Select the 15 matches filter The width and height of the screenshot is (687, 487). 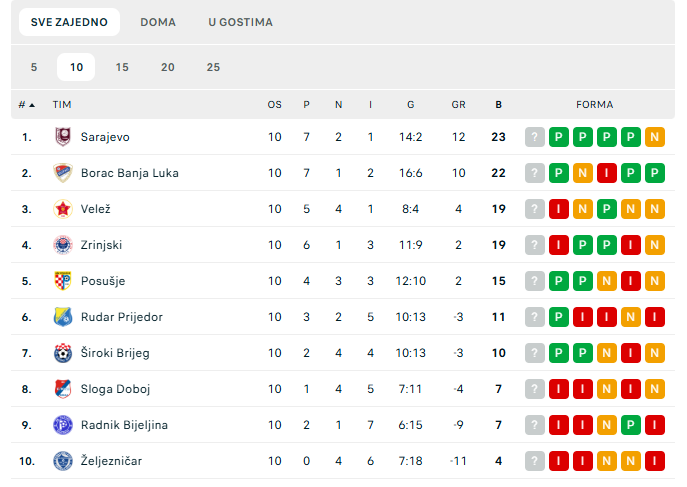[122, 67]
